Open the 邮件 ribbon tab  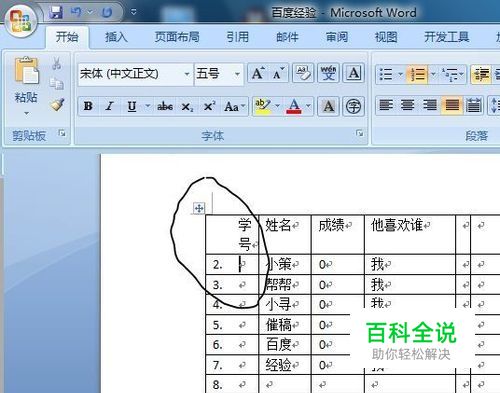coord(287,37)
